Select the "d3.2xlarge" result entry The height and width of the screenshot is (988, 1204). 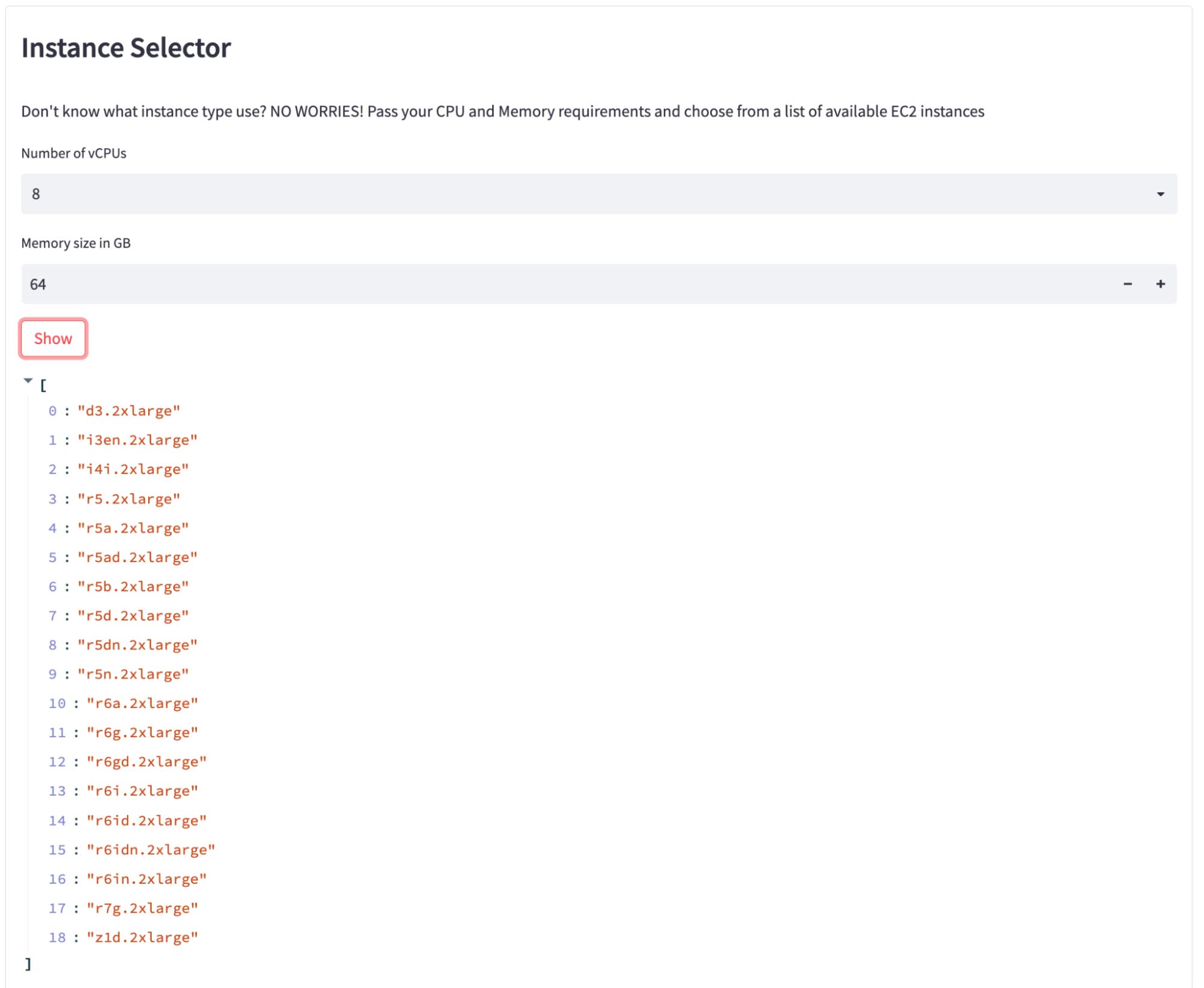click(x=129, y=411)
